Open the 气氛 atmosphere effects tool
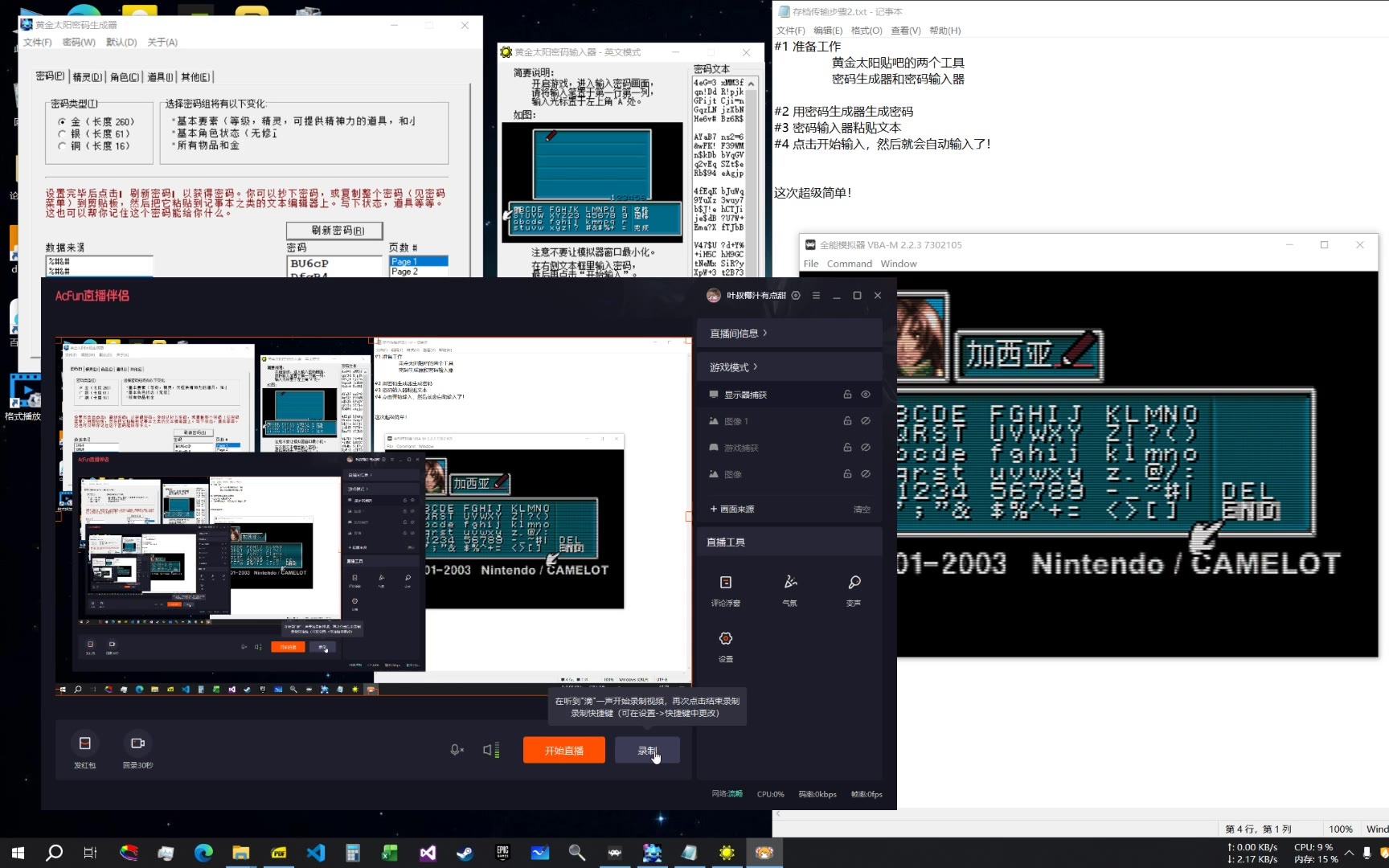Viewport: 1389px width, 868px height. click(x=790, y=583)
